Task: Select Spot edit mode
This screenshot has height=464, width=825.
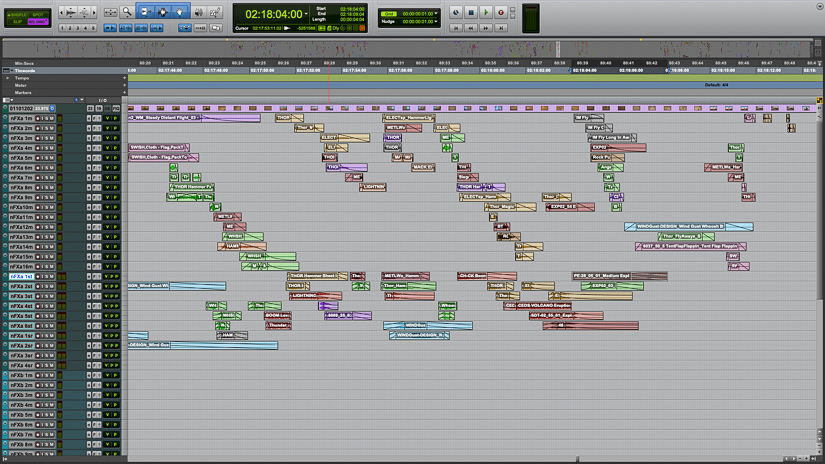Action: click(38, 15)
